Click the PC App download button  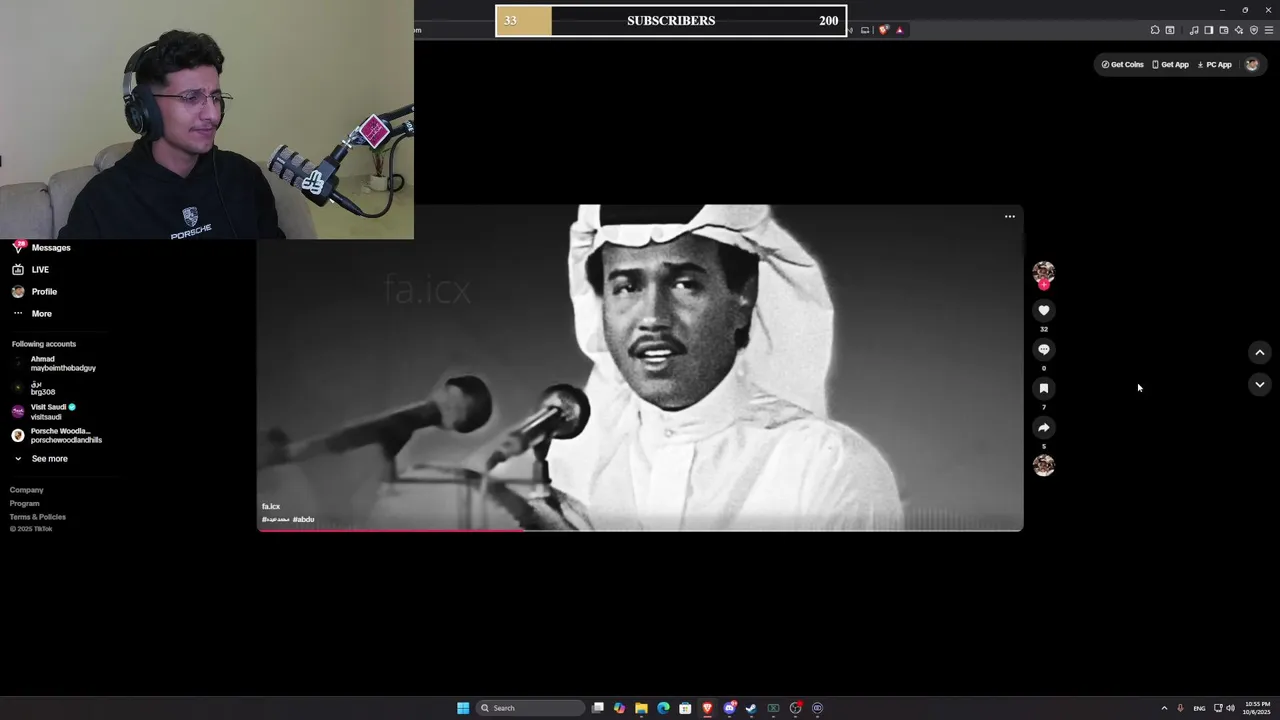coord(1214,64)
